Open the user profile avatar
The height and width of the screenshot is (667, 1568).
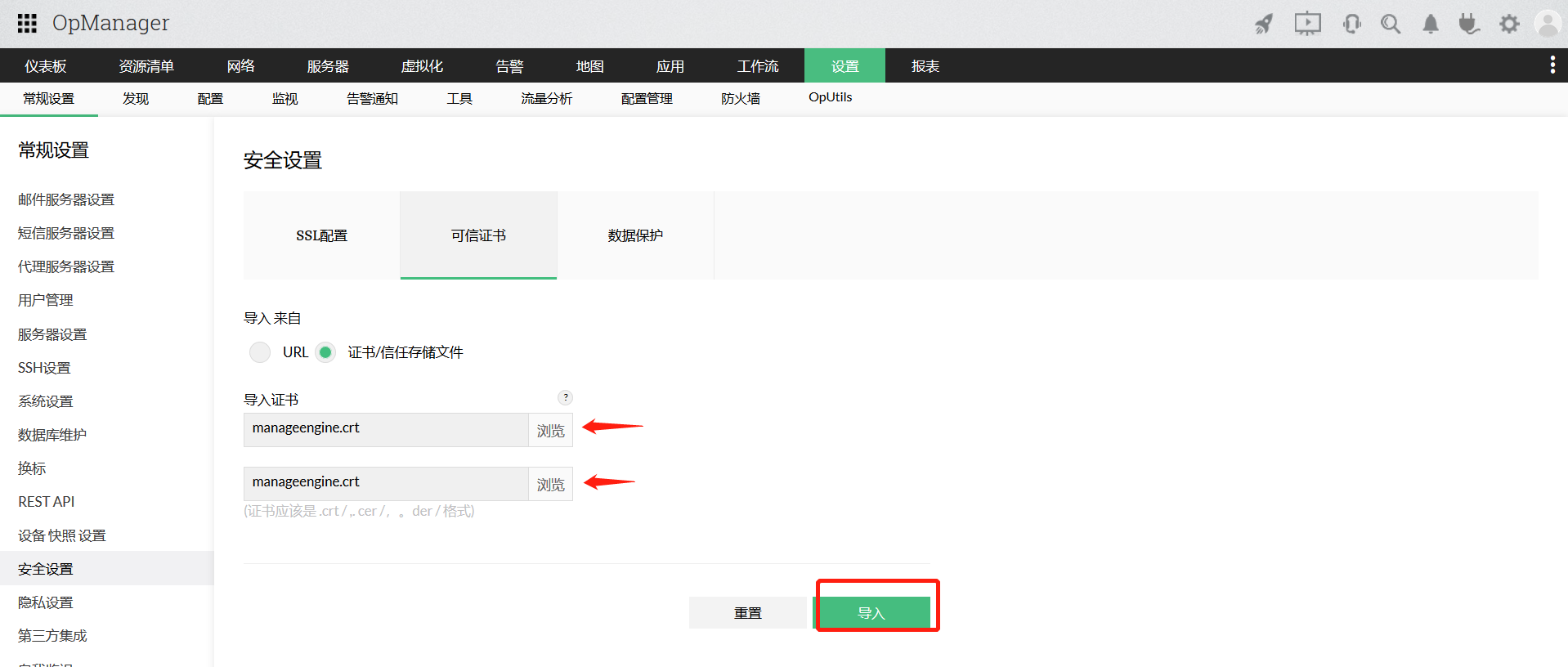1548,24
